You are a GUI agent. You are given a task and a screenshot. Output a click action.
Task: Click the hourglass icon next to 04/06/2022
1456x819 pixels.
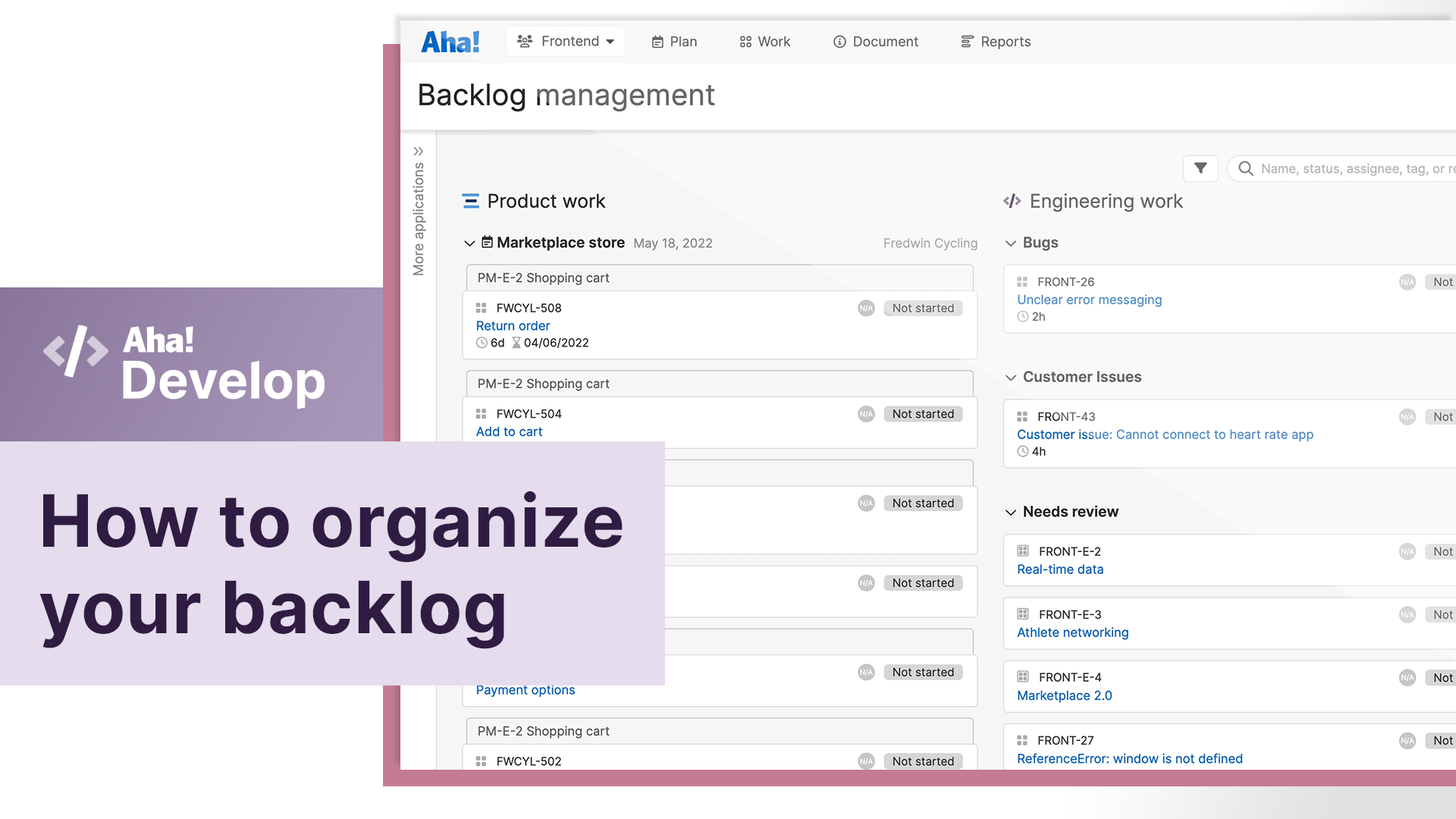(x=515, y=343)
